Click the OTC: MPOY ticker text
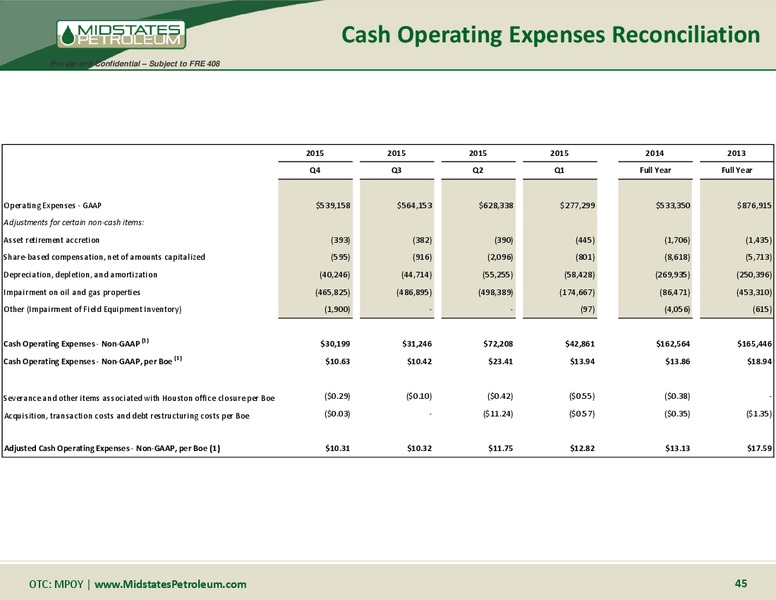Screen dimensions: 776x600 click(x=56, y=584)
